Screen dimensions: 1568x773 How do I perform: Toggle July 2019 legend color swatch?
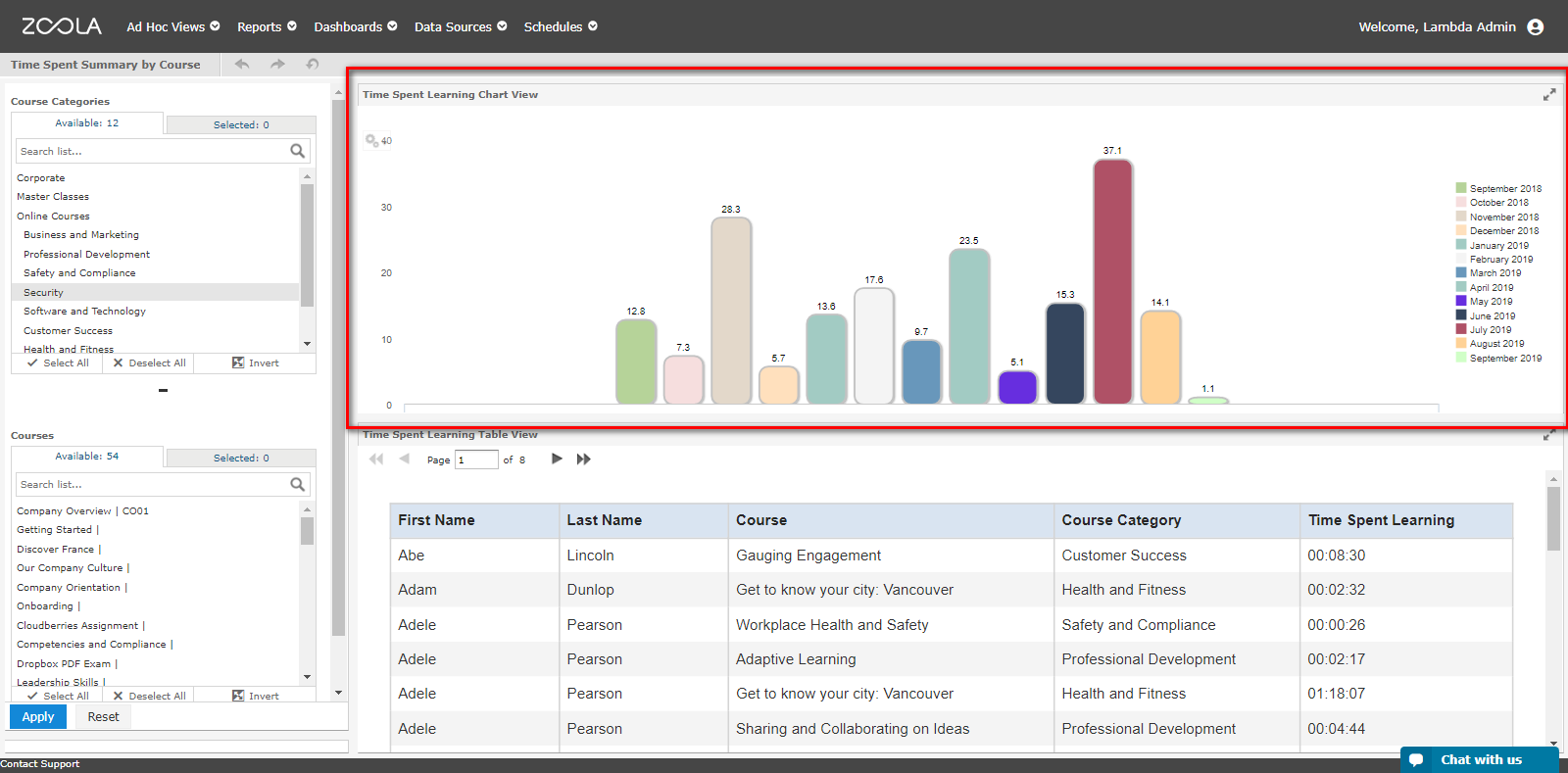point(1461,329)
